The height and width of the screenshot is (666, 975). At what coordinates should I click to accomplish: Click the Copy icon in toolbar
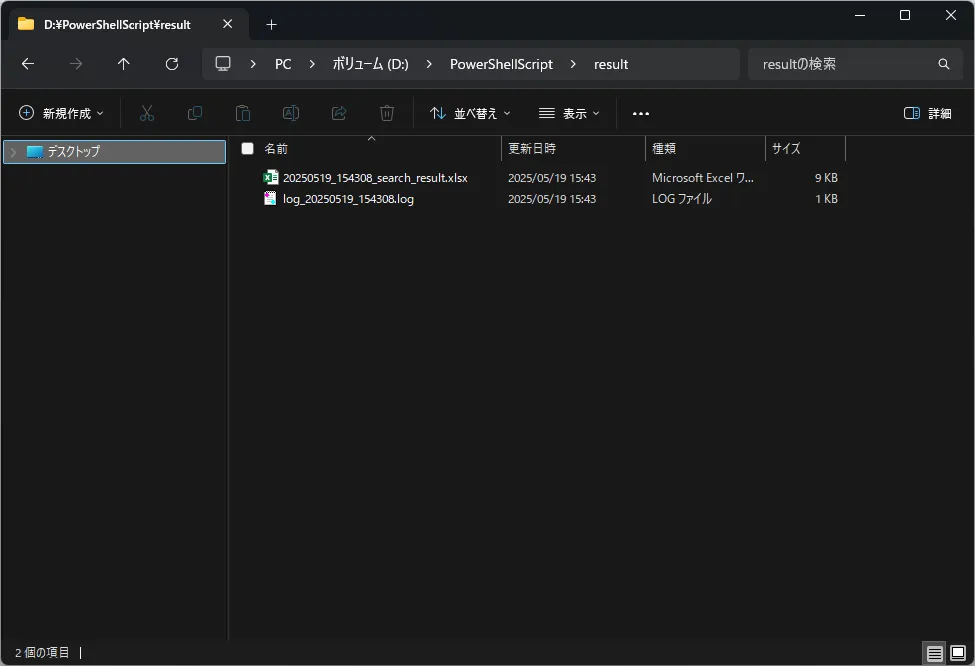click(x=195, y=113)
